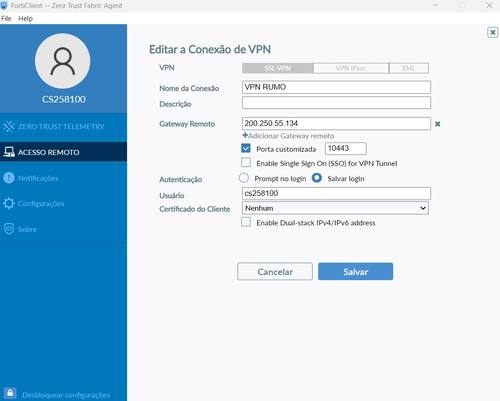The height and width of the screenshot is (401, 500).
Task: Select Prompt no login radio option
Action: point(244,178)
